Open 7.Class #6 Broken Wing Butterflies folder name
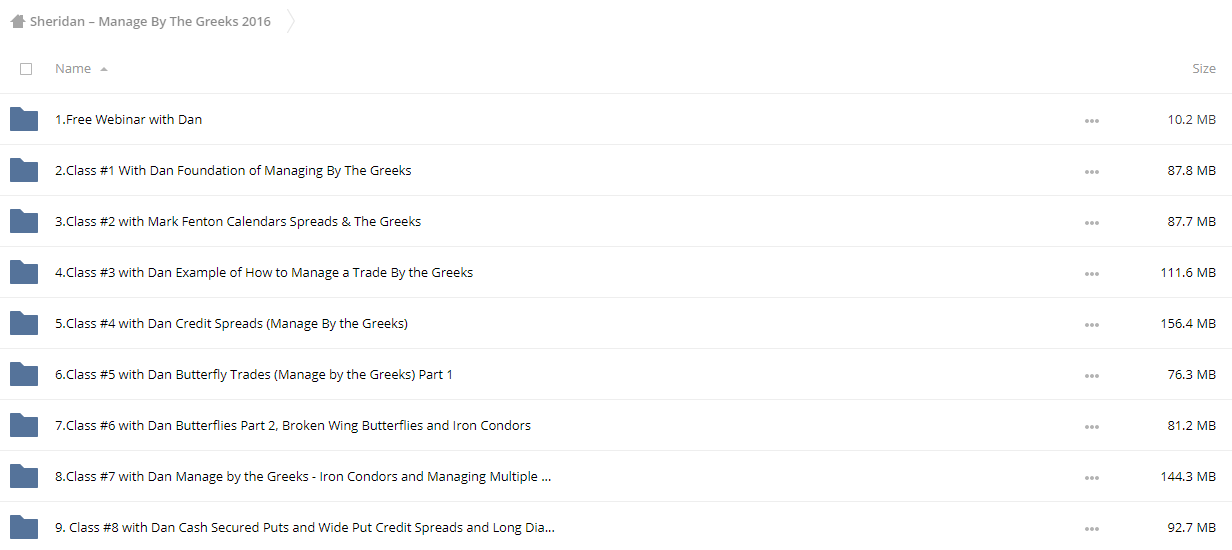 pos(293,425)
